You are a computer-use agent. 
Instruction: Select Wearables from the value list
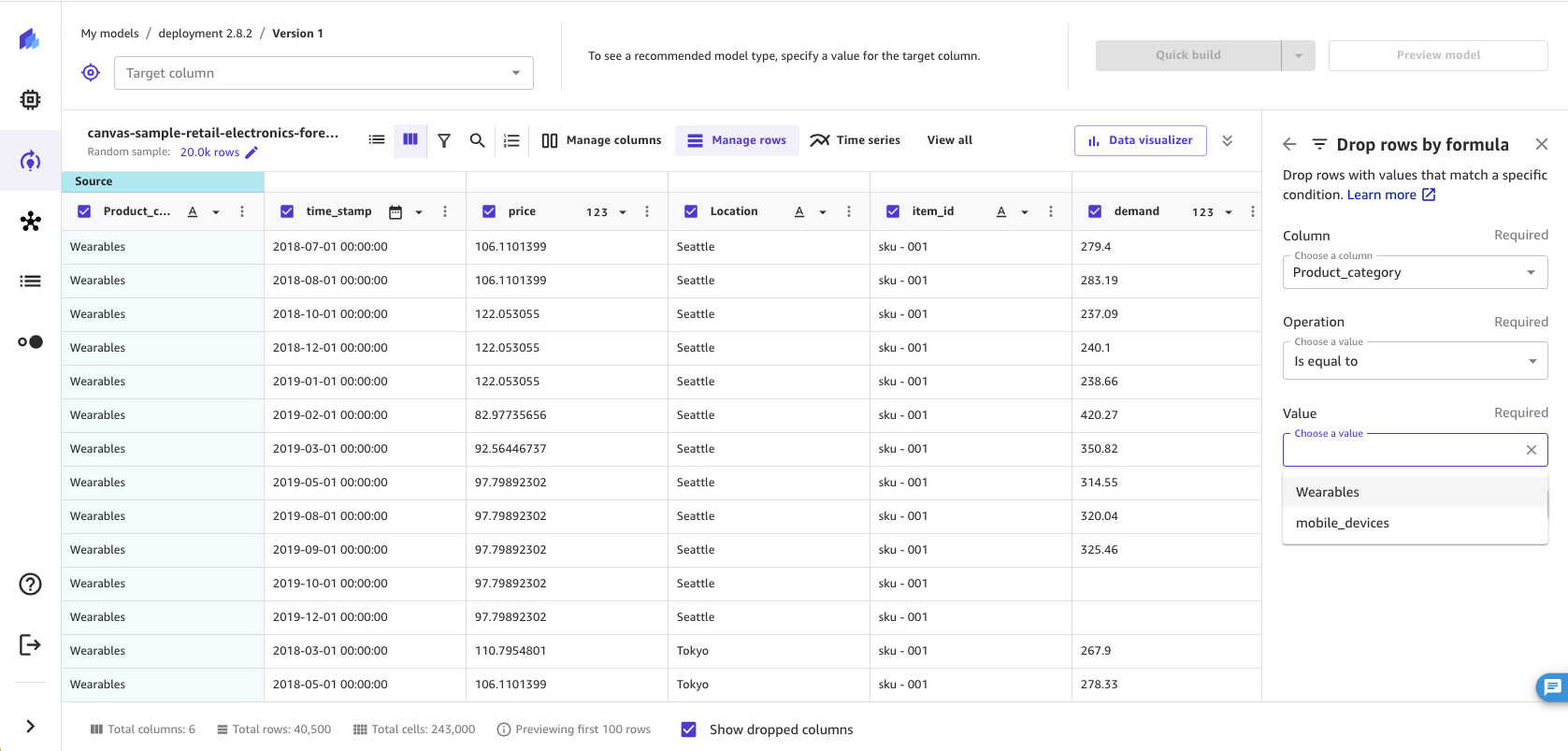(1328, 492)
